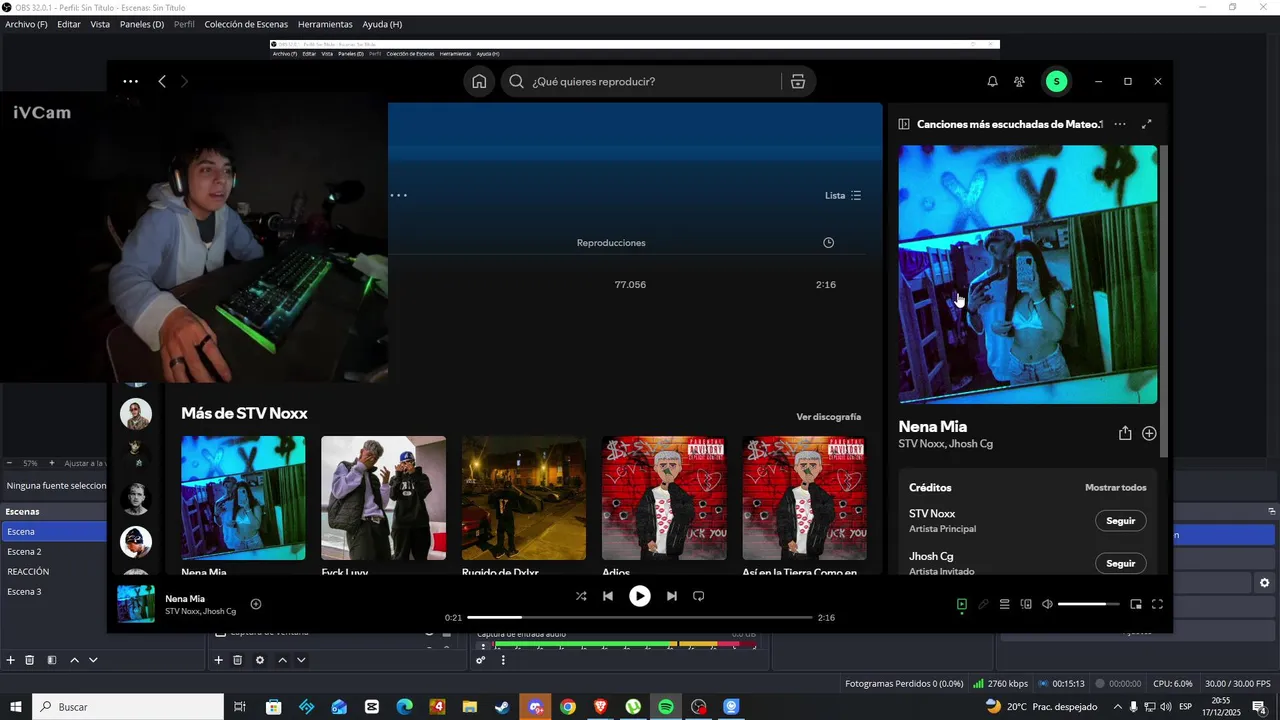Open scene filters in OBS Scenes toolbar
Viewport: 1280px width, 720px height.
[52, 660]
